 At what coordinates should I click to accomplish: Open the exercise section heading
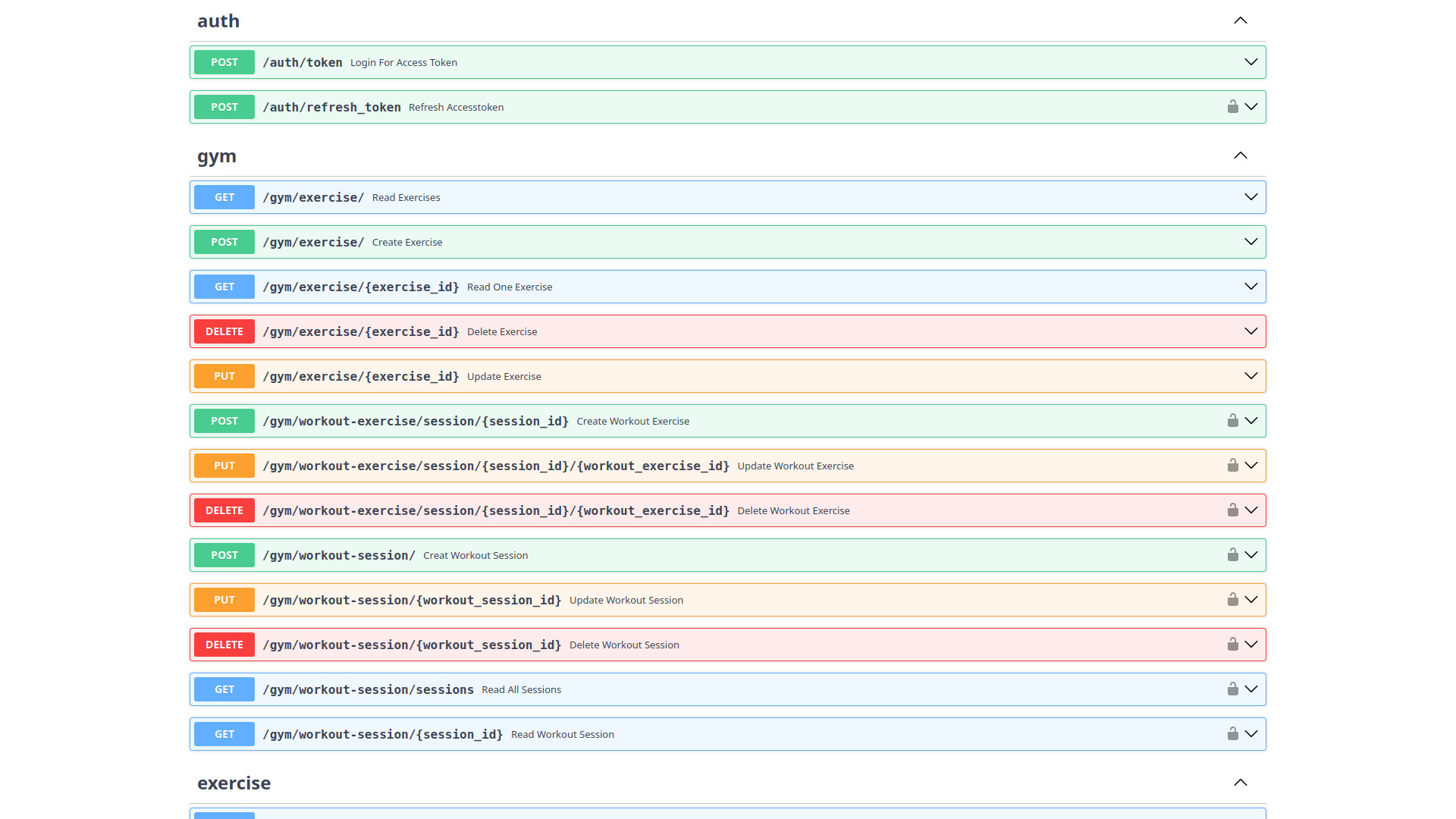[x=234, y=783]
